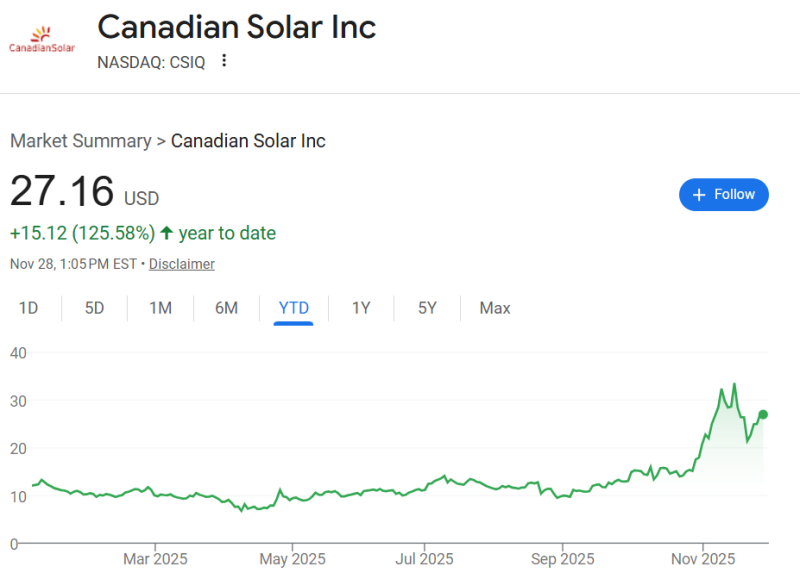The width and height of the screenshot is (800, 579).
Task: Click the green current price dot on chart
Action: [x=763, y=414]
